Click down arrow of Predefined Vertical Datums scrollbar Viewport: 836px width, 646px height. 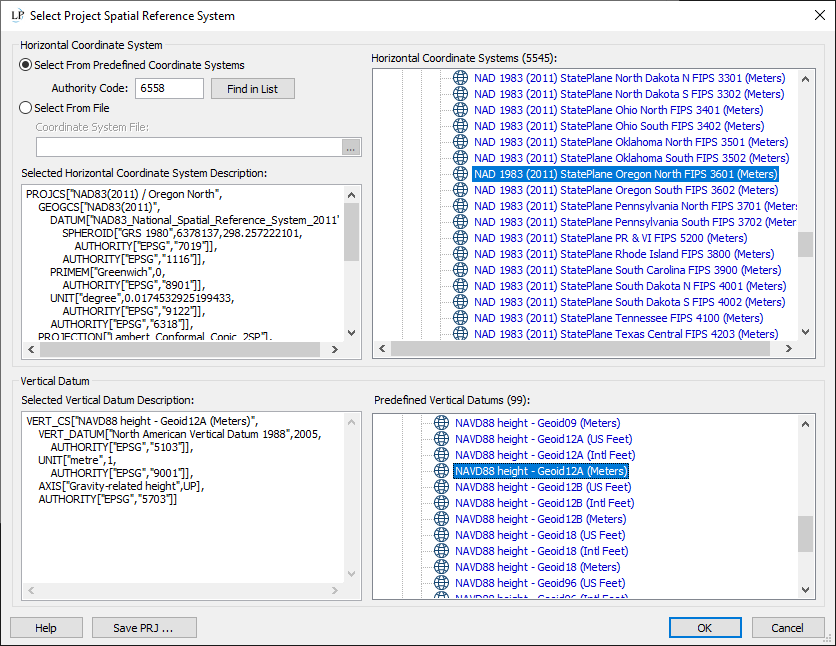coord(806,590)
